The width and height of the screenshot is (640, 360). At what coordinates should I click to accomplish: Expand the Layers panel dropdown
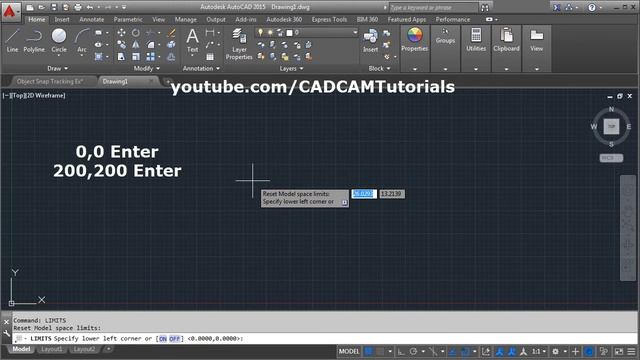pyautogui.click(x=291, y=69)
